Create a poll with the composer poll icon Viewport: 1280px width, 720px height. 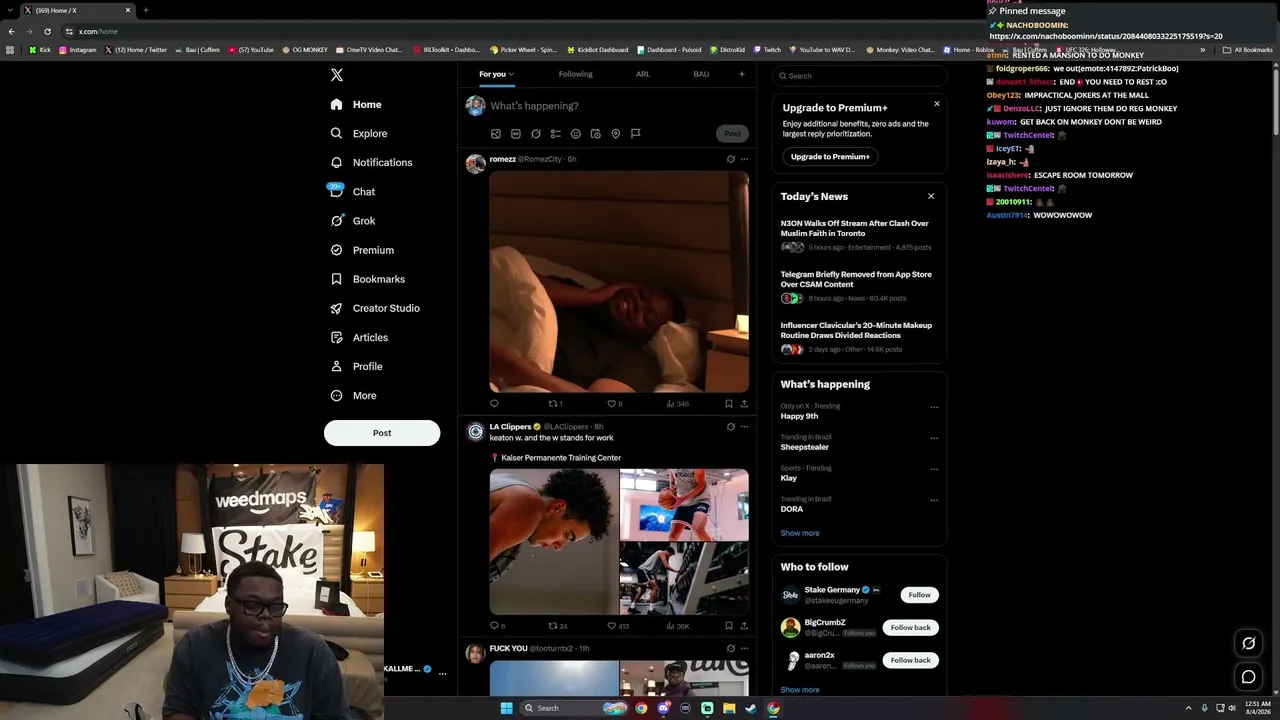555,134
